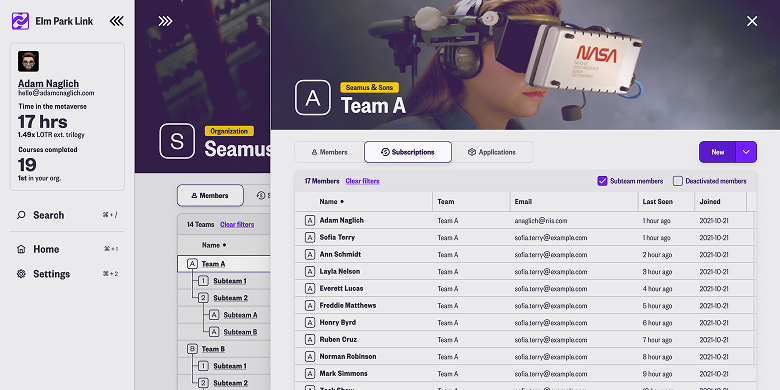The image size is (780, 390).
Task: Click Layla Nelson row icon
Action: point(309,272)
